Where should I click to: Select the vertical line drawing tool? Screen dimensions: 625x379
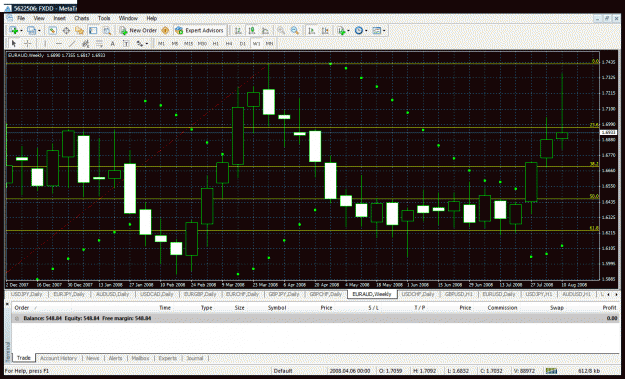pos(45,43)
